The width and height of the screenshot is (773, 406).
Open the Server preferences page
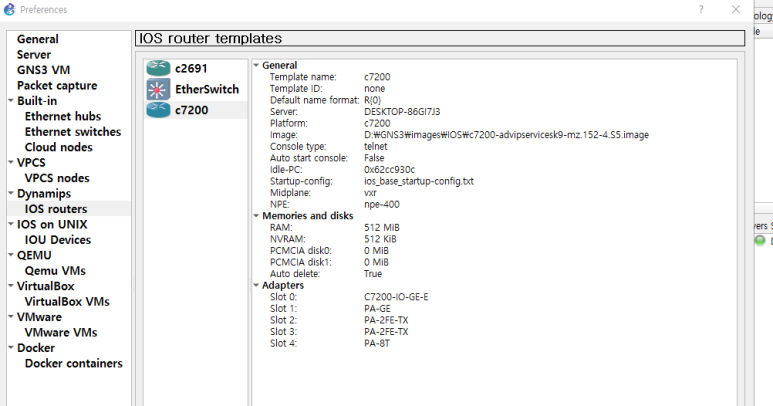click(x=34, y=55)
